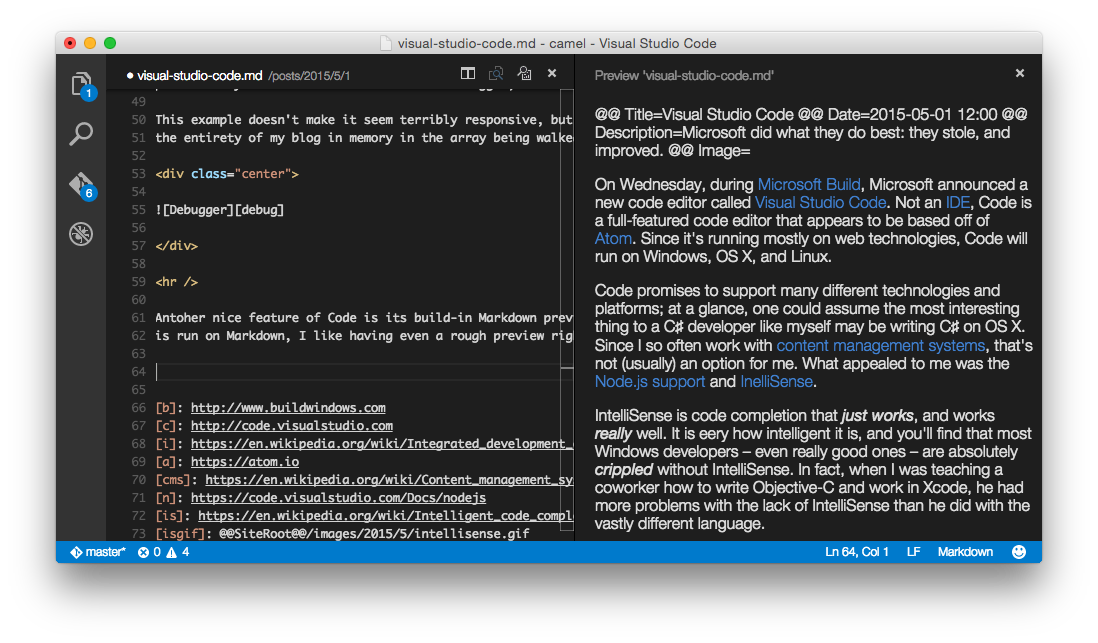Click the ![Debugger][debug] text on line 55
Screen dimensions: 1098x643
(x=219, y=210)
